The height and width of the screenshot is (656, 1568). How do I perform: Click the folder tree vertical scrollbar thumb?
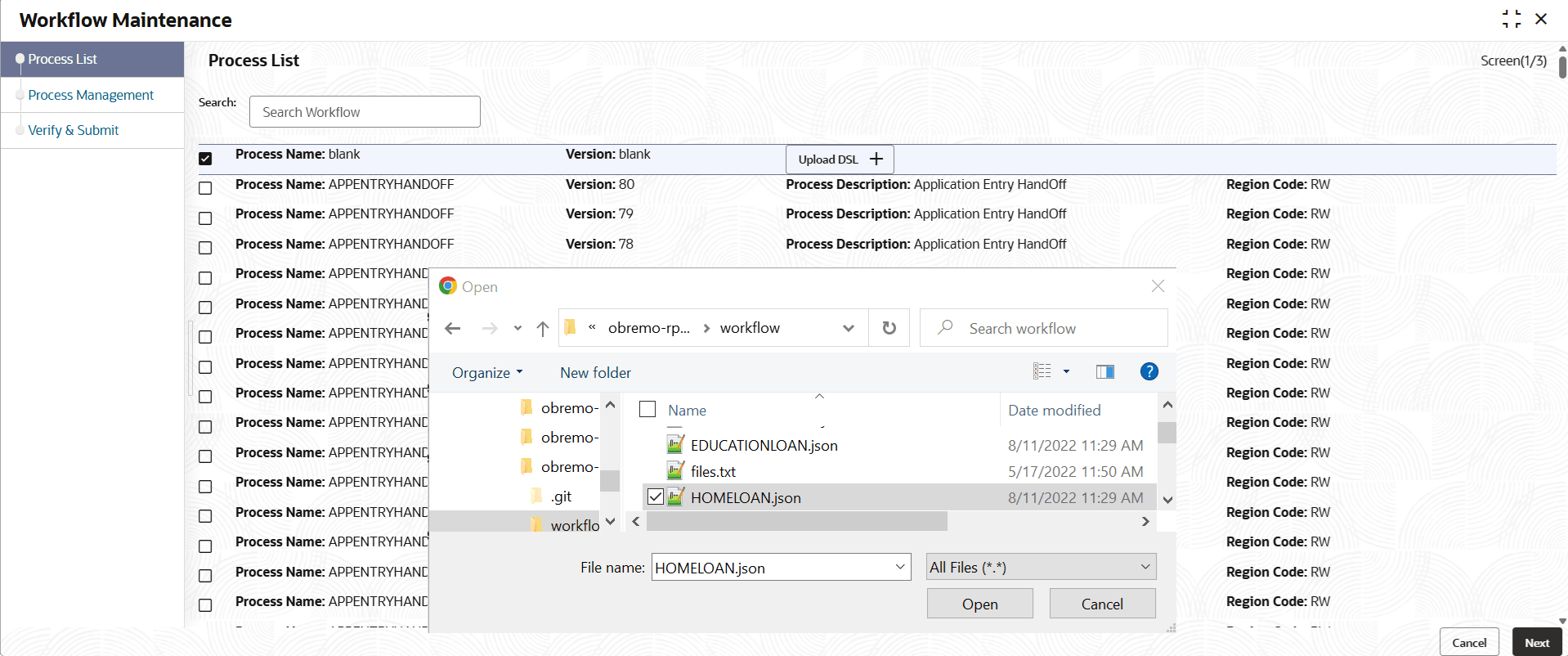[x=610, y=480]
